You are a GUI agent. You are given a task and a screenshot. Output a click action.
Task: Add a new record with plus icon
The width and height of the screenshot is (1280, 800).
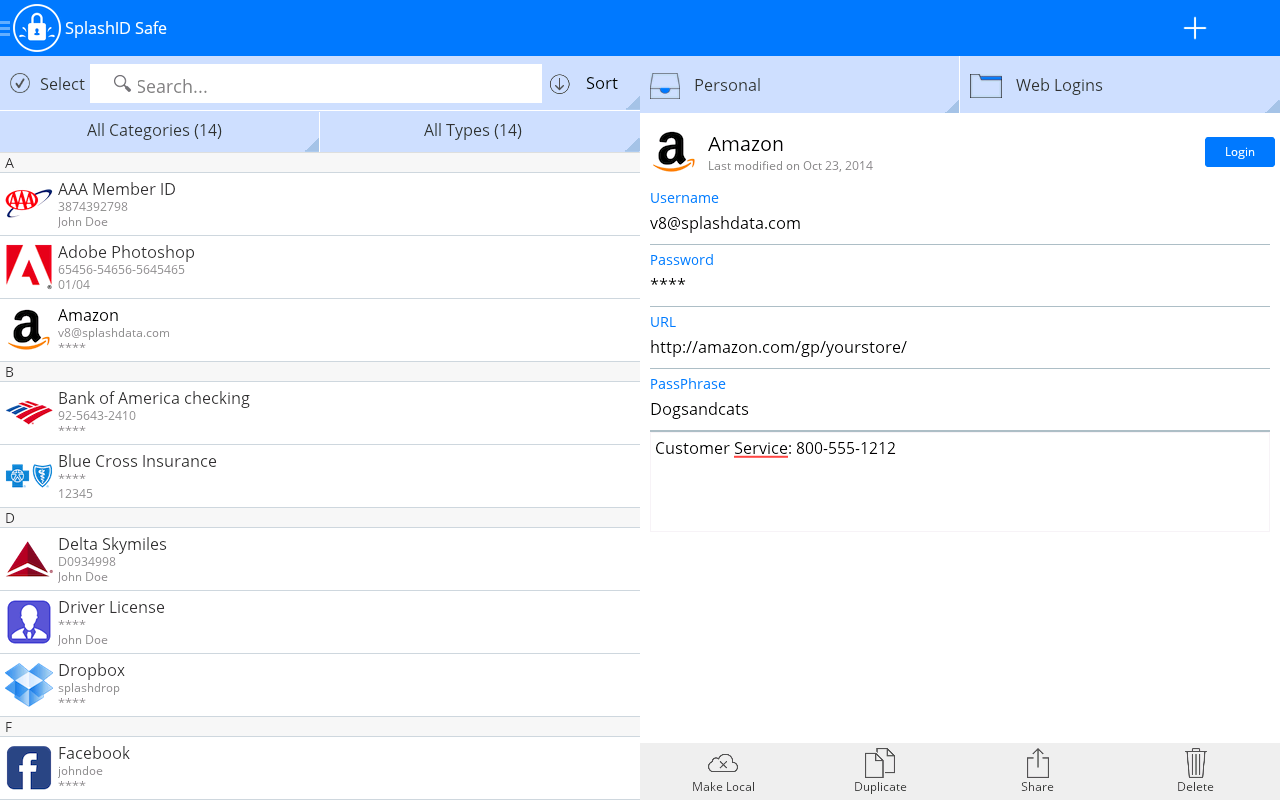[x=1195, y=28]
